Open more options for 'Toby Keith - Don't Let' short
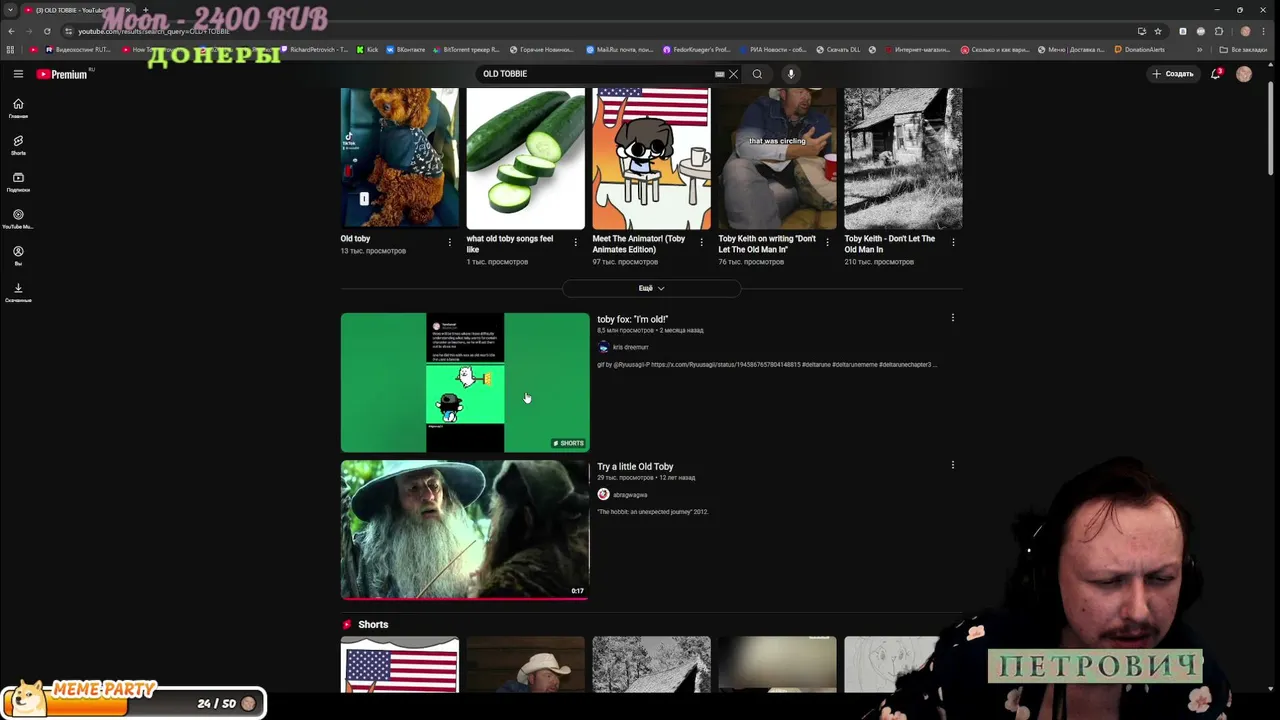Screen dimensions: 1280x720 [953, 242]
